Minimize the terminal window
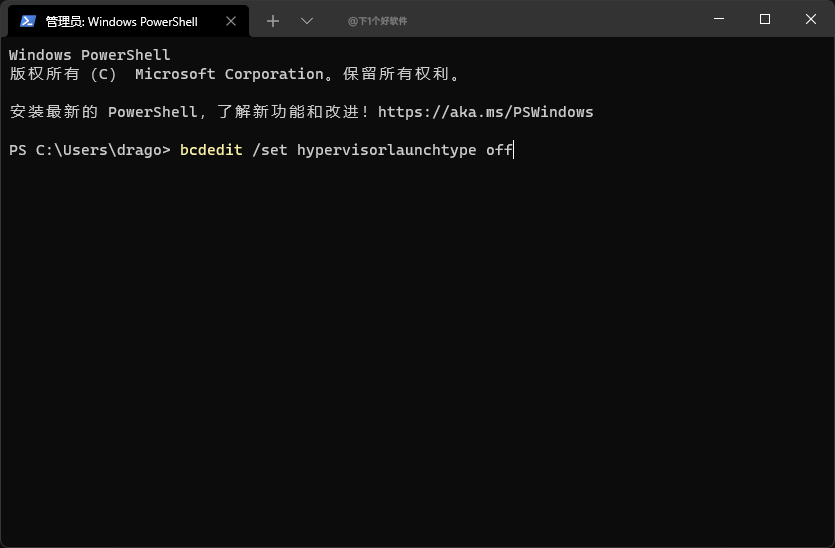Screen dimensions: 835x548 click(x=718, y=19)
